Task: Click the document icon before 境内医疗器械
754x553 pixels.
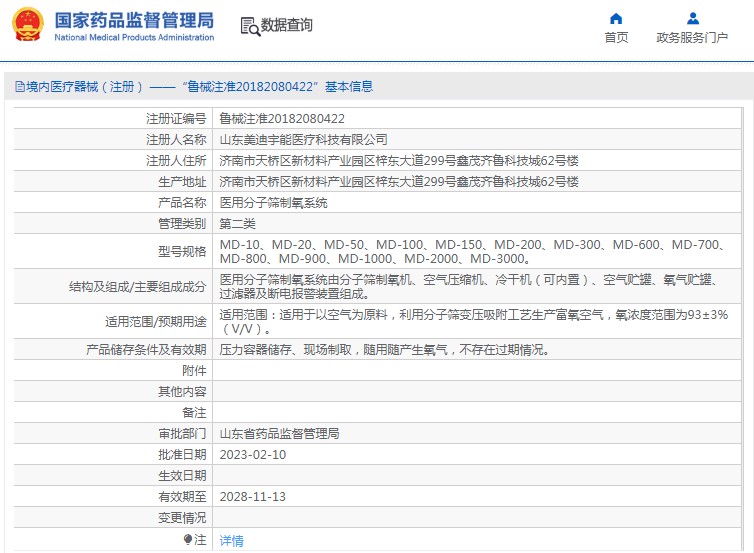Action: [x=20, y=87]
